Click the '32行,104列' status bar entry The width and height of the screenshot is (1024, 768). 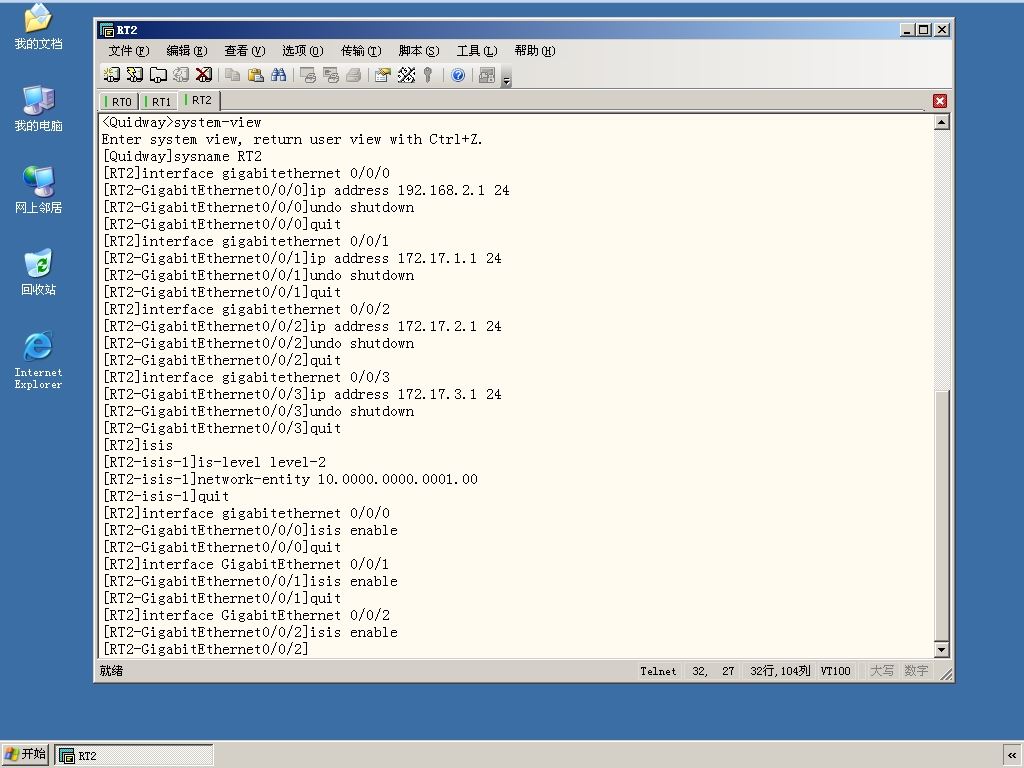click(x=780, y=671)
